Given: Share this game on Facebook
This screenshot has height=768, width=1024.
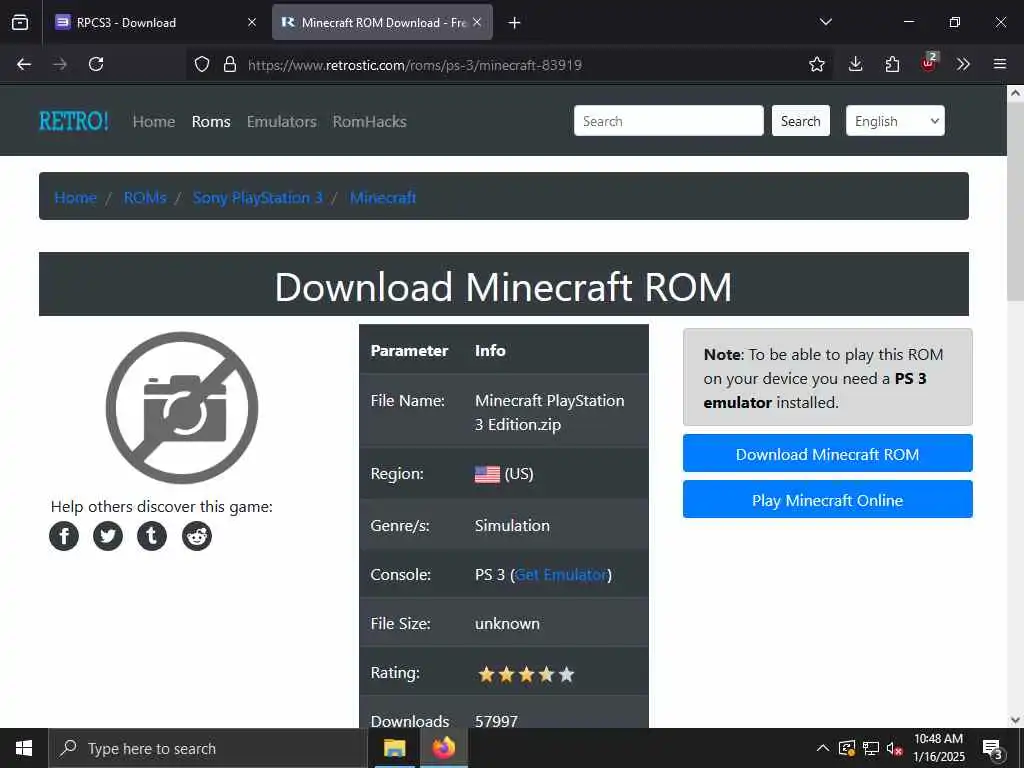Looking at the screenshot, I should point(64,536).
